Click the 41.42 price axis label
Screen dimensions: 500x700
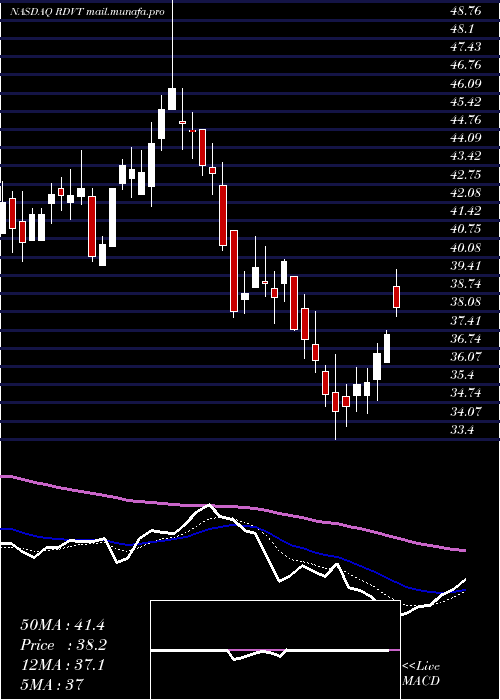tap(465, 211)
